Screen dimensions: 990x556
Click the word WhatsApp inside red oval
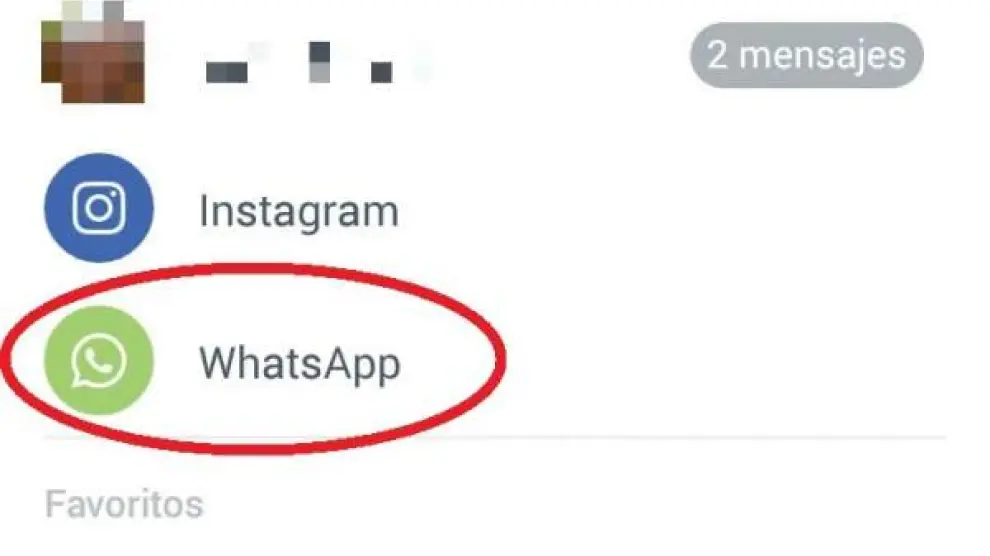[x=300, y=364]
